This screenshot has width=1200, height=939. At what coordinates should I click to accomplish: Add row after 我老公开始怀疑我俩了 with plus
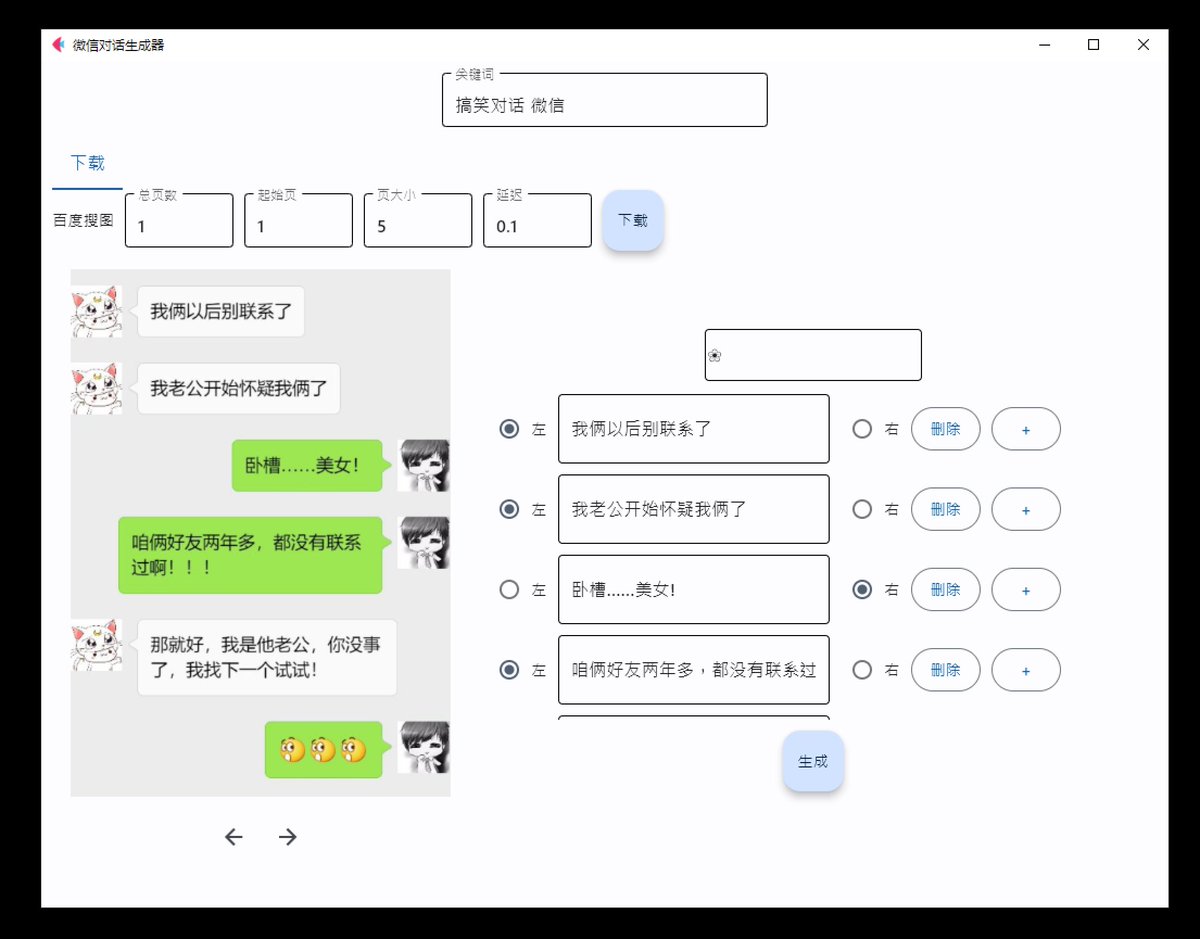pos(1026,509)
